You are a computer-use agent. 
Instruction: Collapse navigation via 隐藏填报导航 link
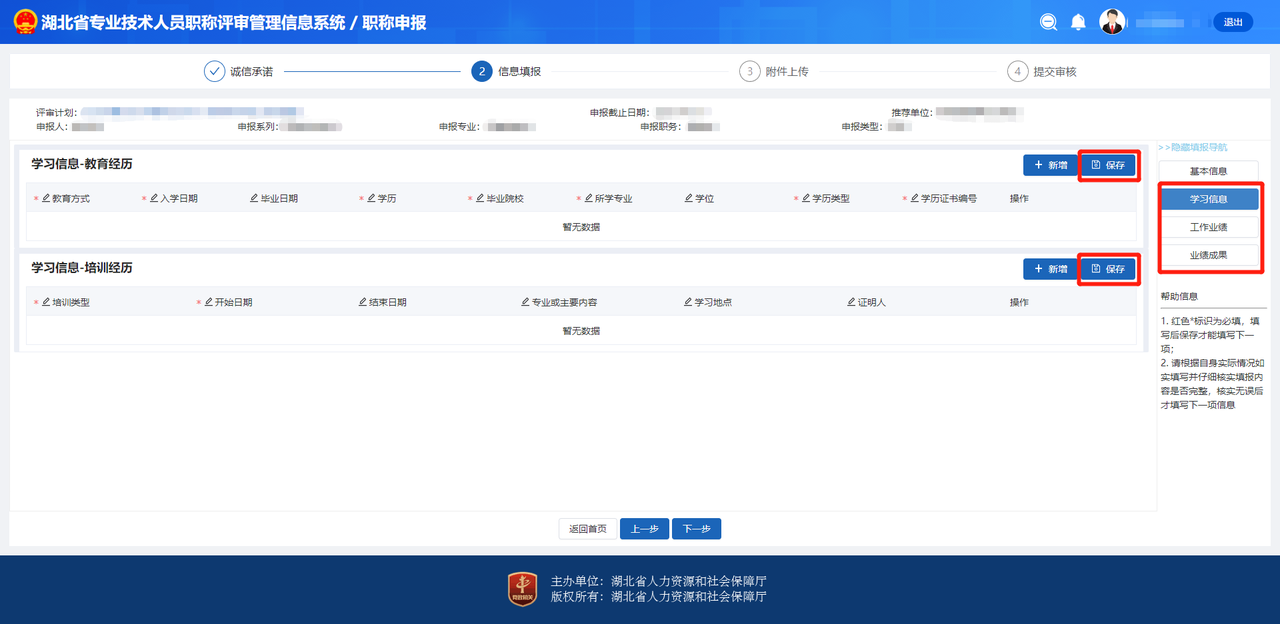1195,146
